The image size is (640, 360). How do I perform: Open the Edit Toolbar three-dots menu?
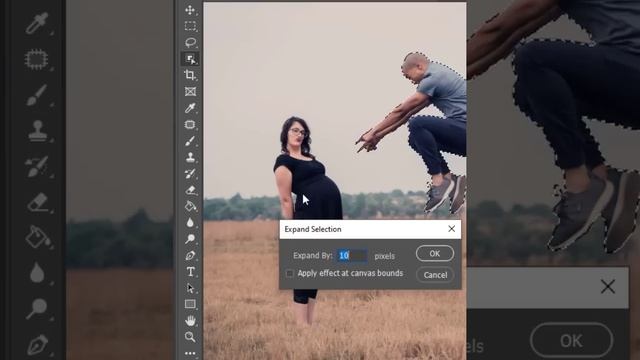(x=190, y=353)
